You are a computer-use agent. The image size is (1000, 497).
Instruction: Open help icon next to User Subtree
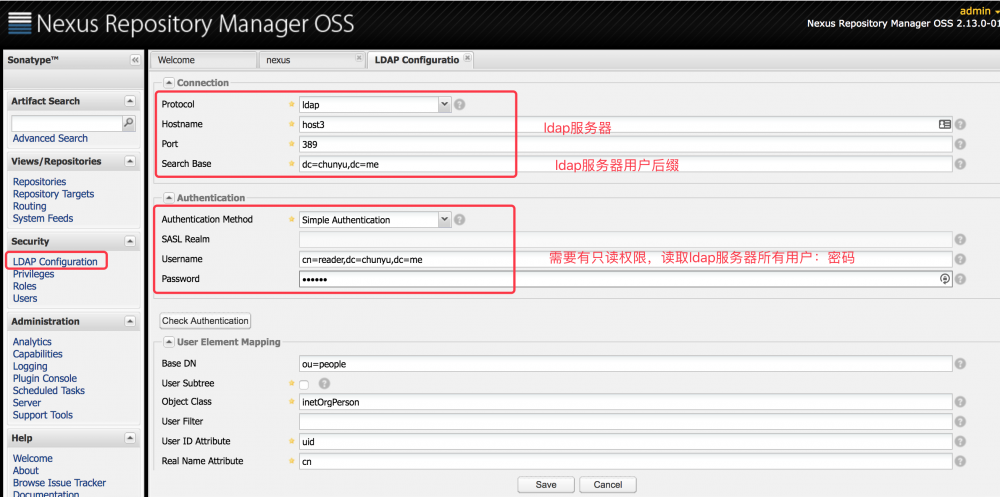[x=324, y=383]
